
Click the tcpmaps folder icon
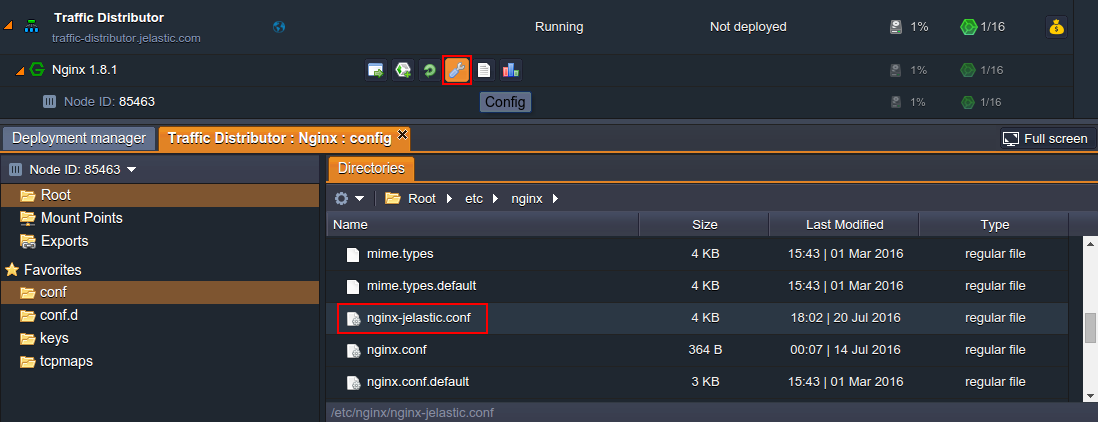coord(28,362)
